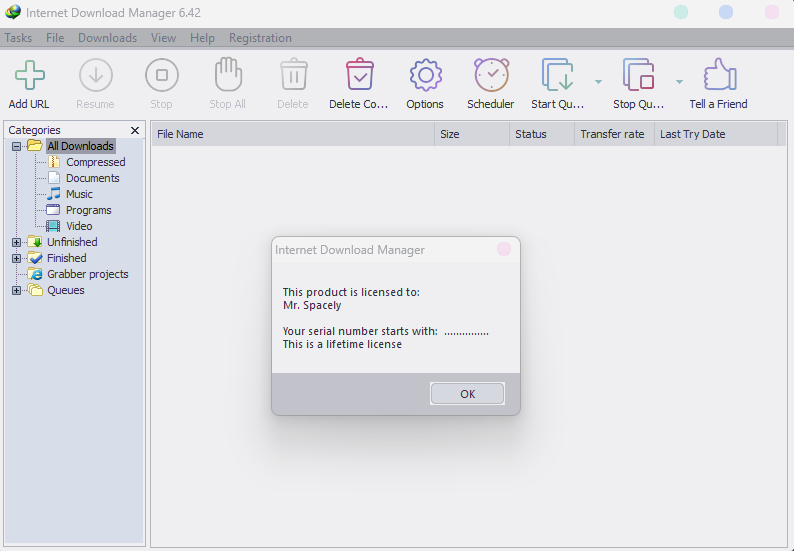Image resolution: width=794 pixels, height=551 pixels.
Task: Select the Music category label
Action: 80,194
